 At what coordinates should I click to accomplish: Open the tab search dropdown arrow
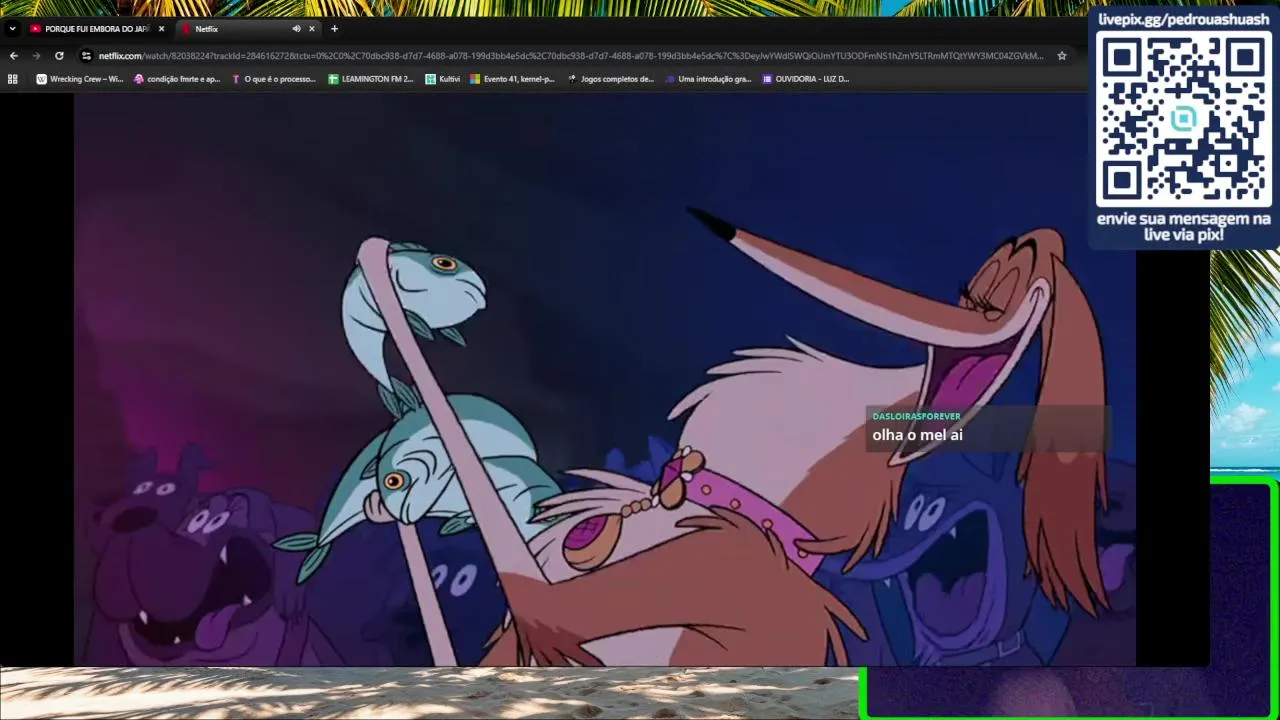(12, 29)
